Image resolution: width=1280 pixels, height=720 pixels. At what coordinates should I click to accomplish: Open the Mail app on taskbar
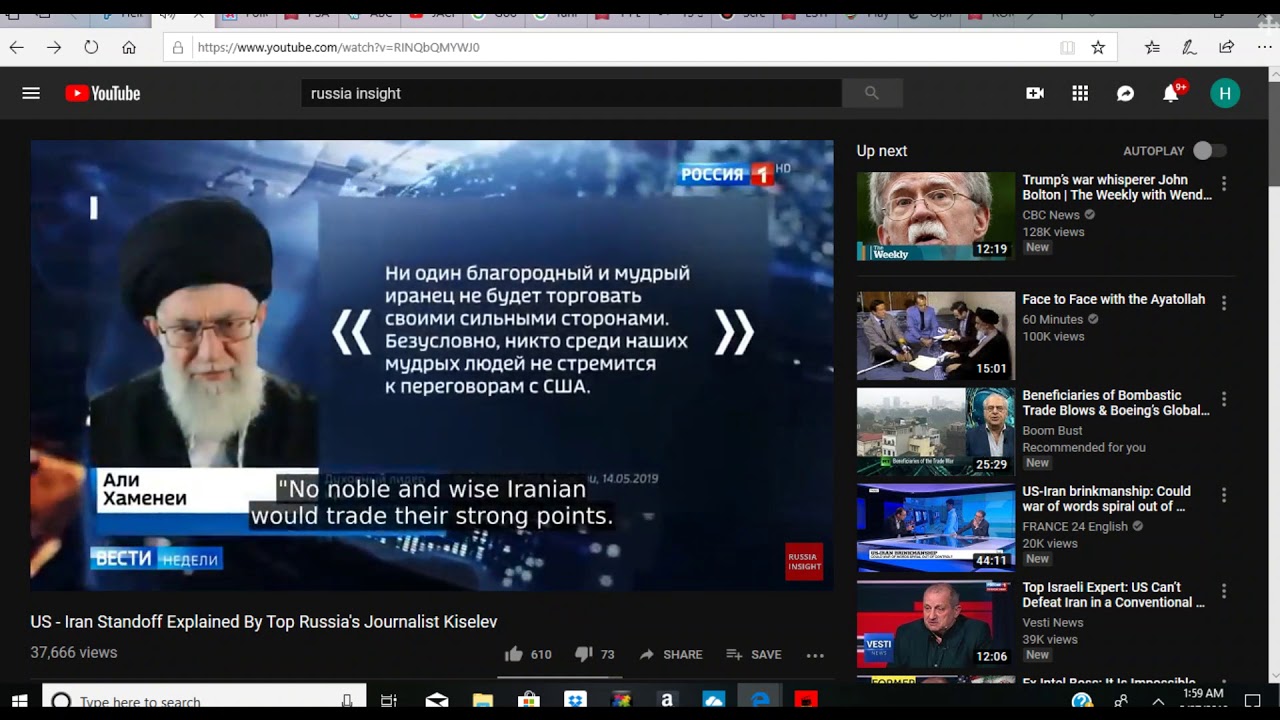[x=437, y=701]
